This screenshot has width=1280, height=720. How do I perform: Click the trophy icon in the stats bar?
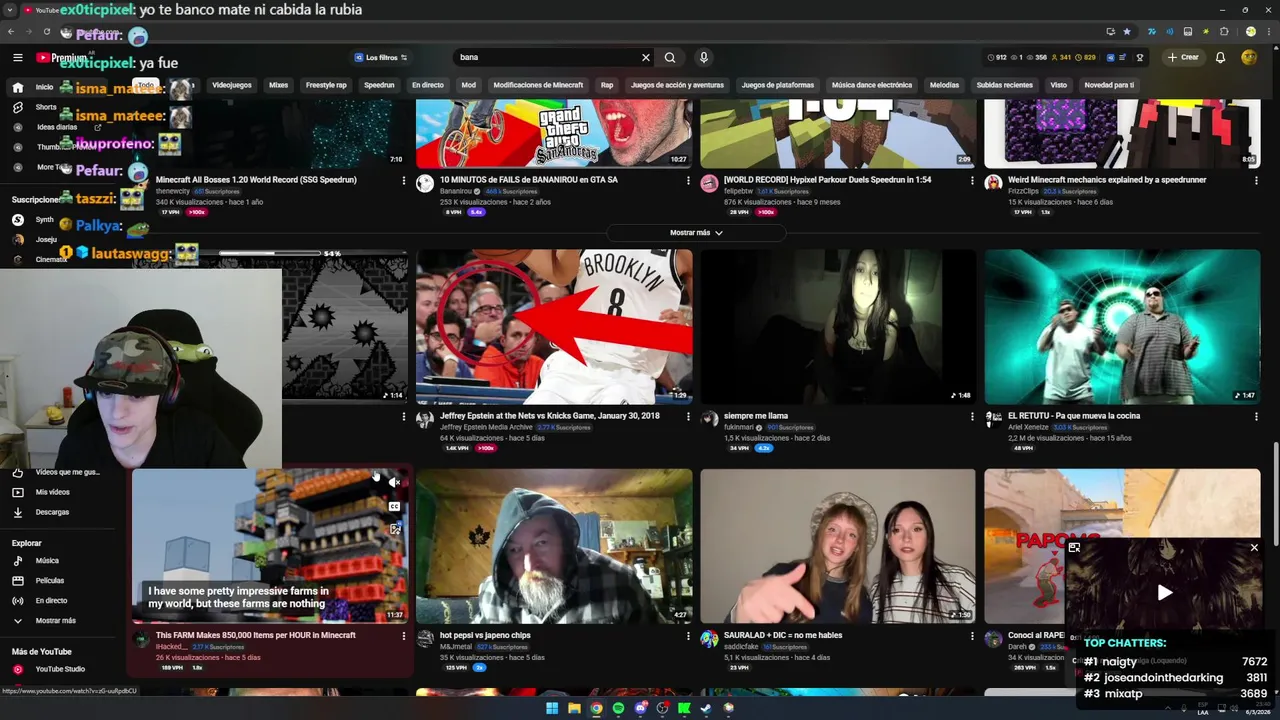pyautogui.click(x=1140, y=57)
